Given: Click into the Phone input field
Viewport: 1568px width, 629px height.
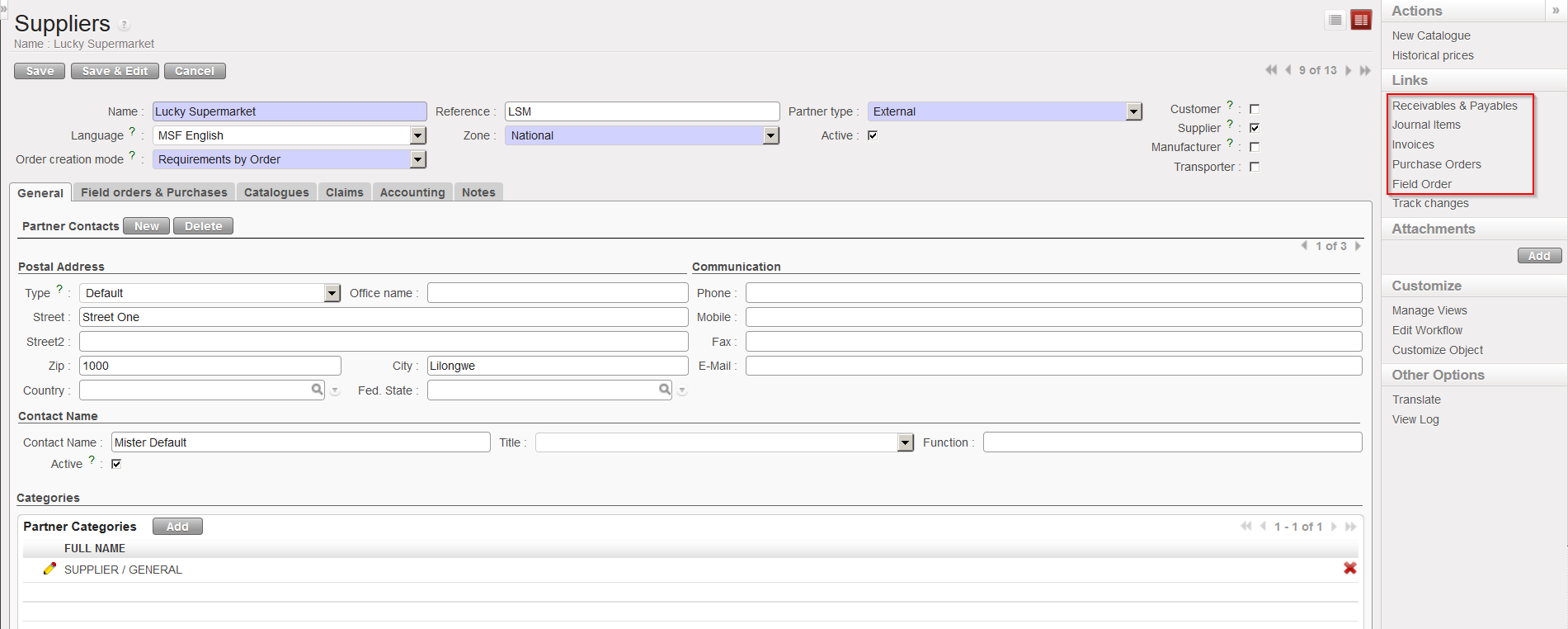Looking at the screenshot, I should pos(1053,293).
